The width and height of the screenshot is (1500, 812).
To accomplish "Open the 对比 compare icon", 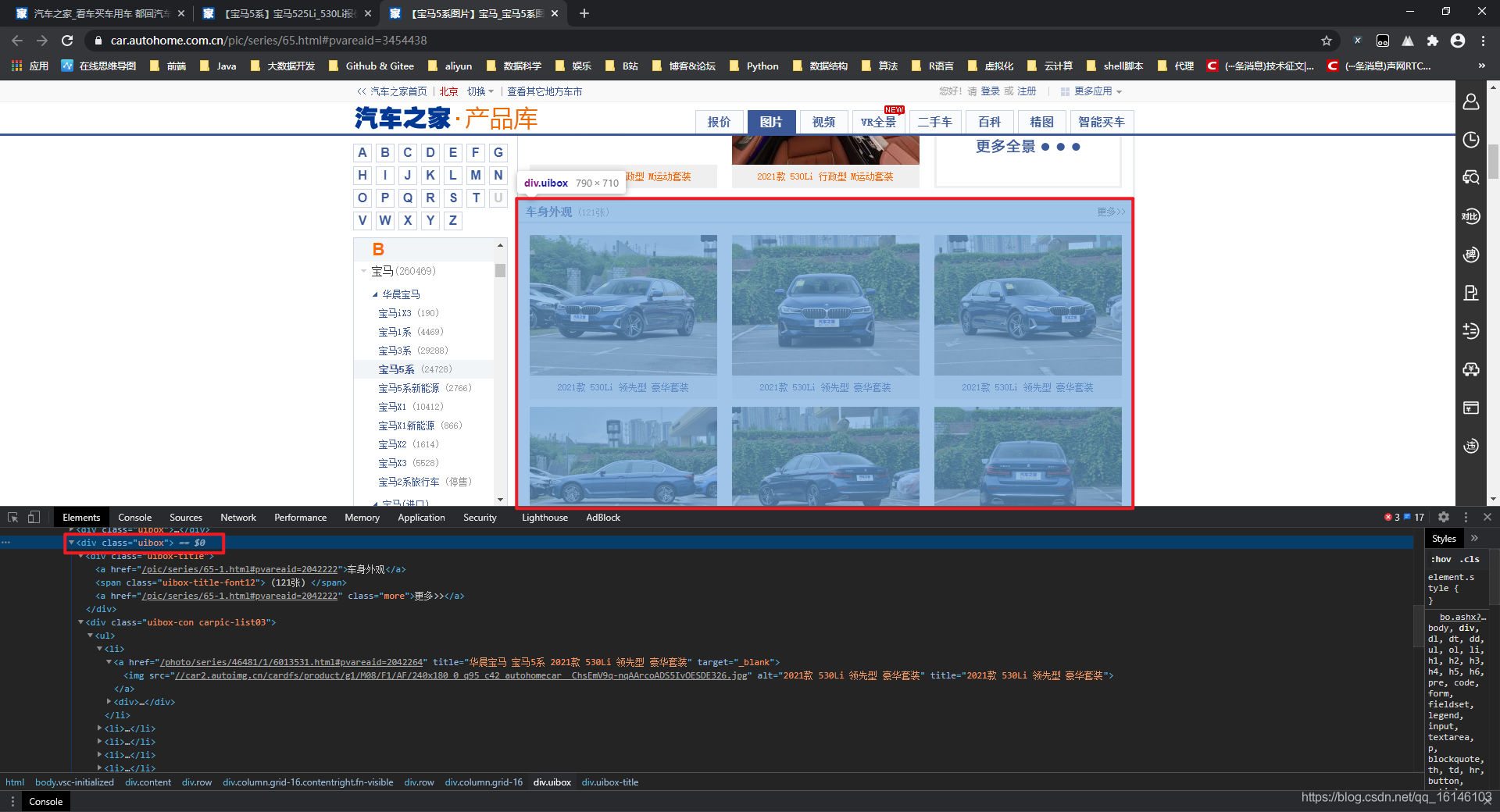I will 1471,216.
